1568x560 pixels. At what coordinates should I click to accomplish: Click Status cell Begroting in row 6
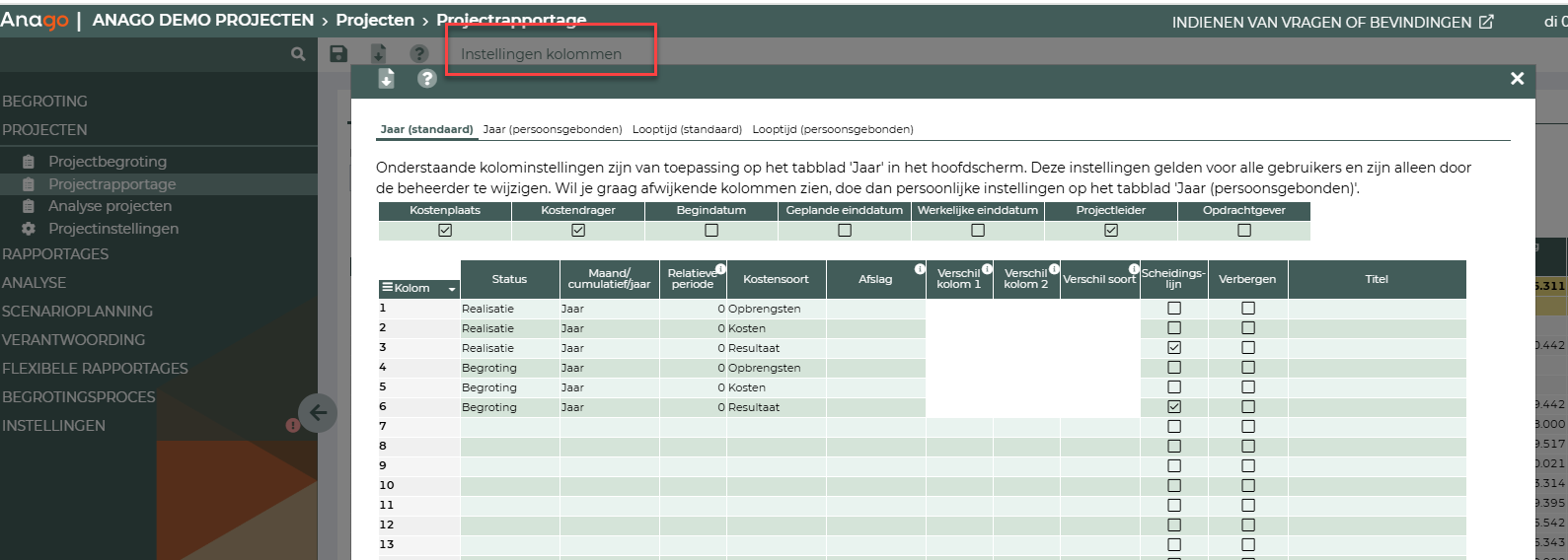[x=510, y=407]
